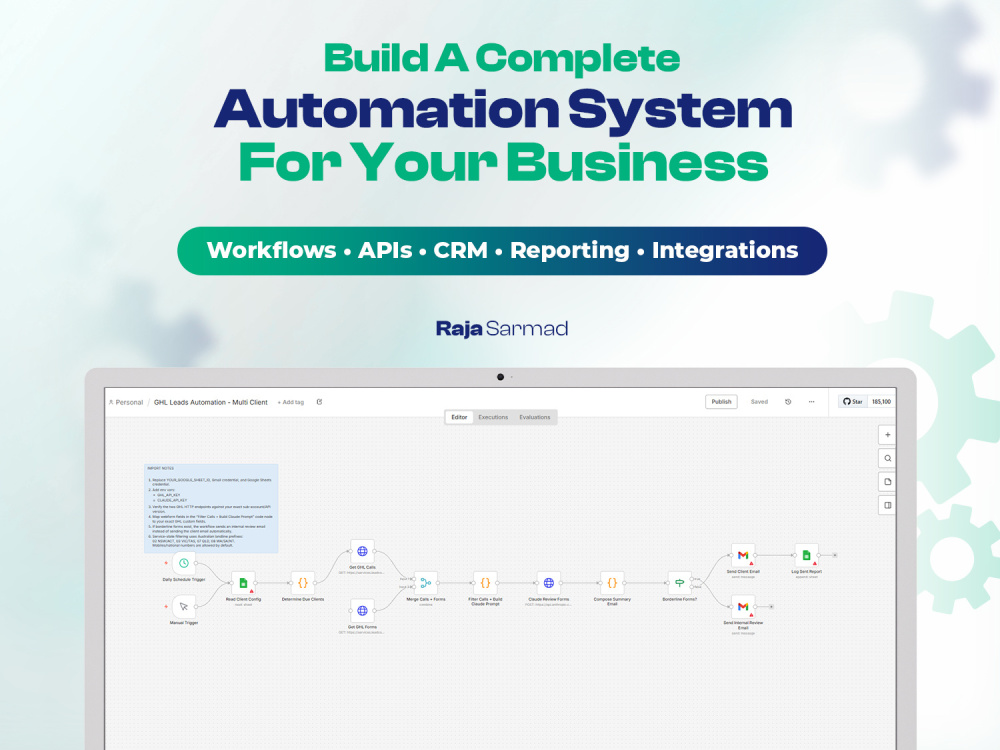Click the 'Build A Complete' heading text
This screenshot has width=1000, height=750.
[502, 58]
